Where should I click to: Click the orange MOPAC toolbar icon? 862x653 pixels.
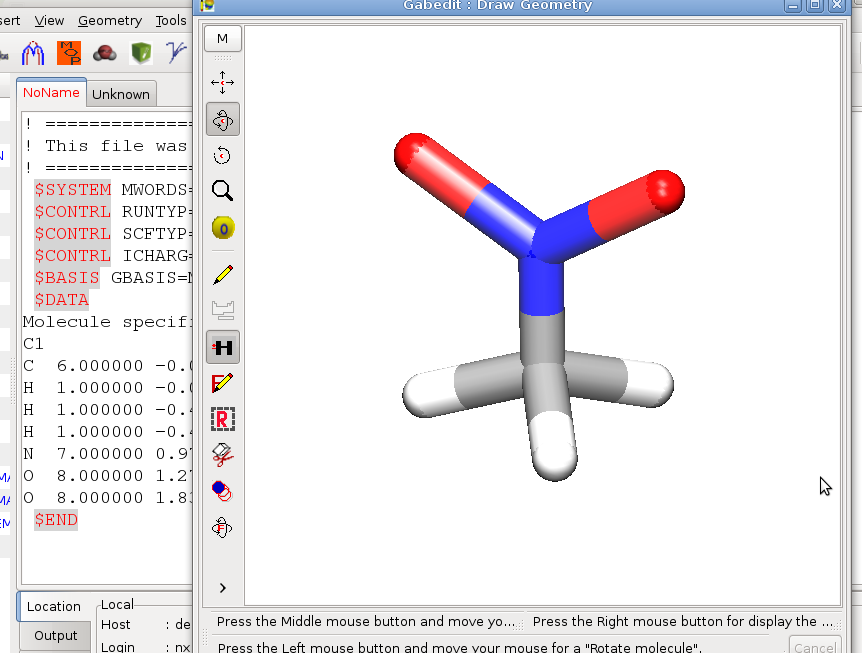(x=69, y=52)
